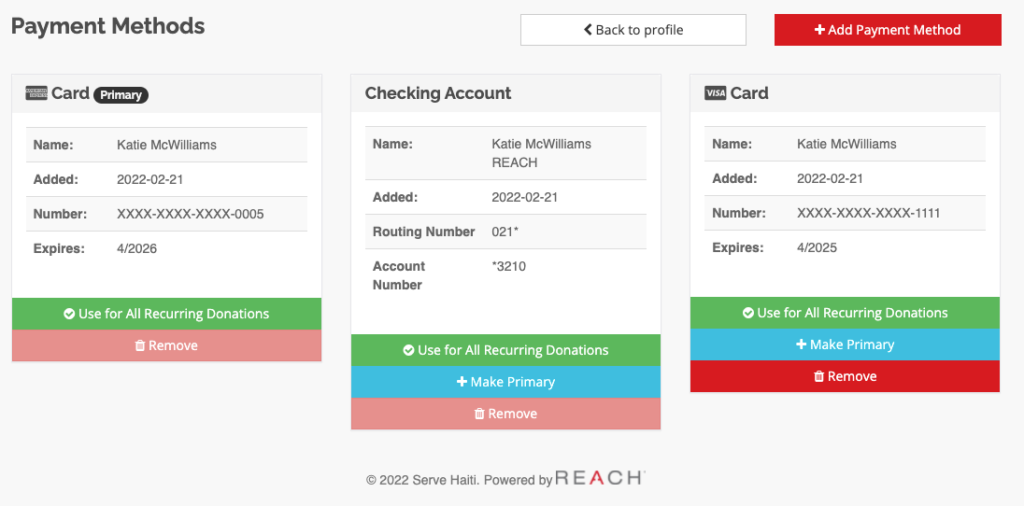1024x506 pixels.
Task: Go back to profile
Action: pos(633,30)
